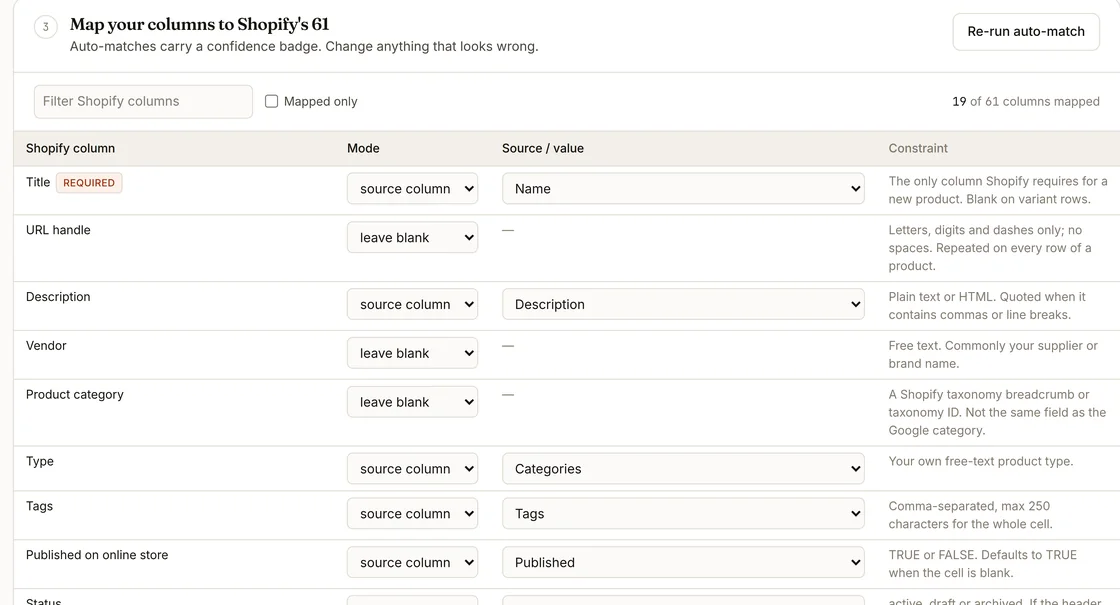Click the Title row label
This screenshot has height=605, width=1120.
point(38,182)
